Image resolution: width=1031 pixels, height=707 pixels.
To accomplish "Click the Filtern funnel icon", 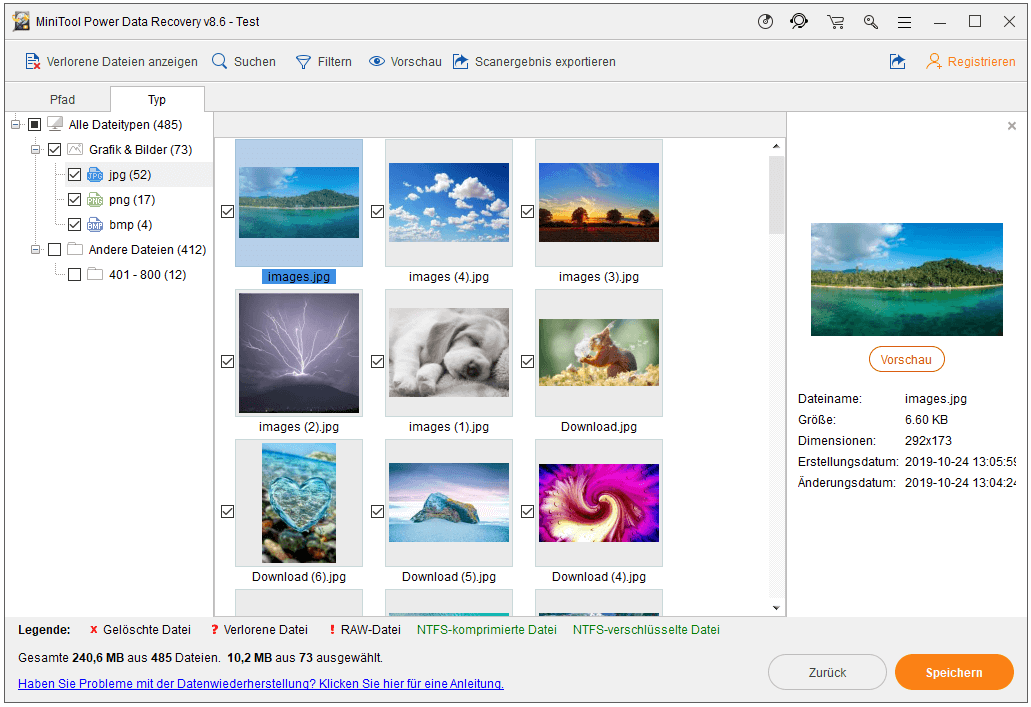I will (x=303, y=62).
